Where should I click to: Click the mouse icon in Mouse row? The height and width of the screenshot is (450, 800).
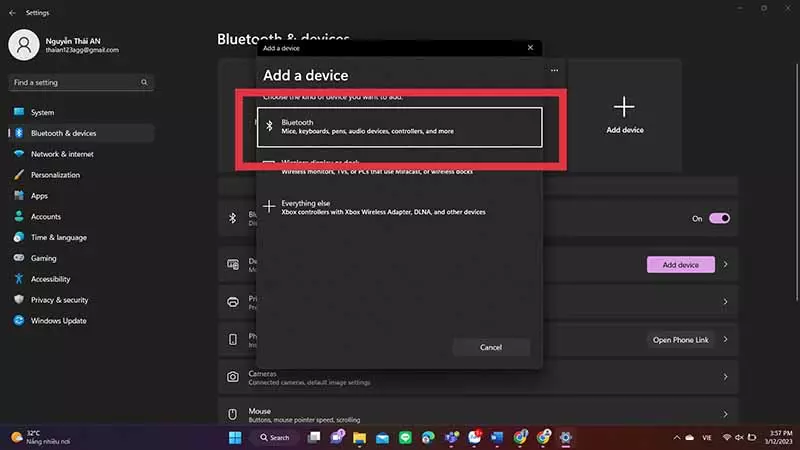pyautogui.click(x=233, y=414)
